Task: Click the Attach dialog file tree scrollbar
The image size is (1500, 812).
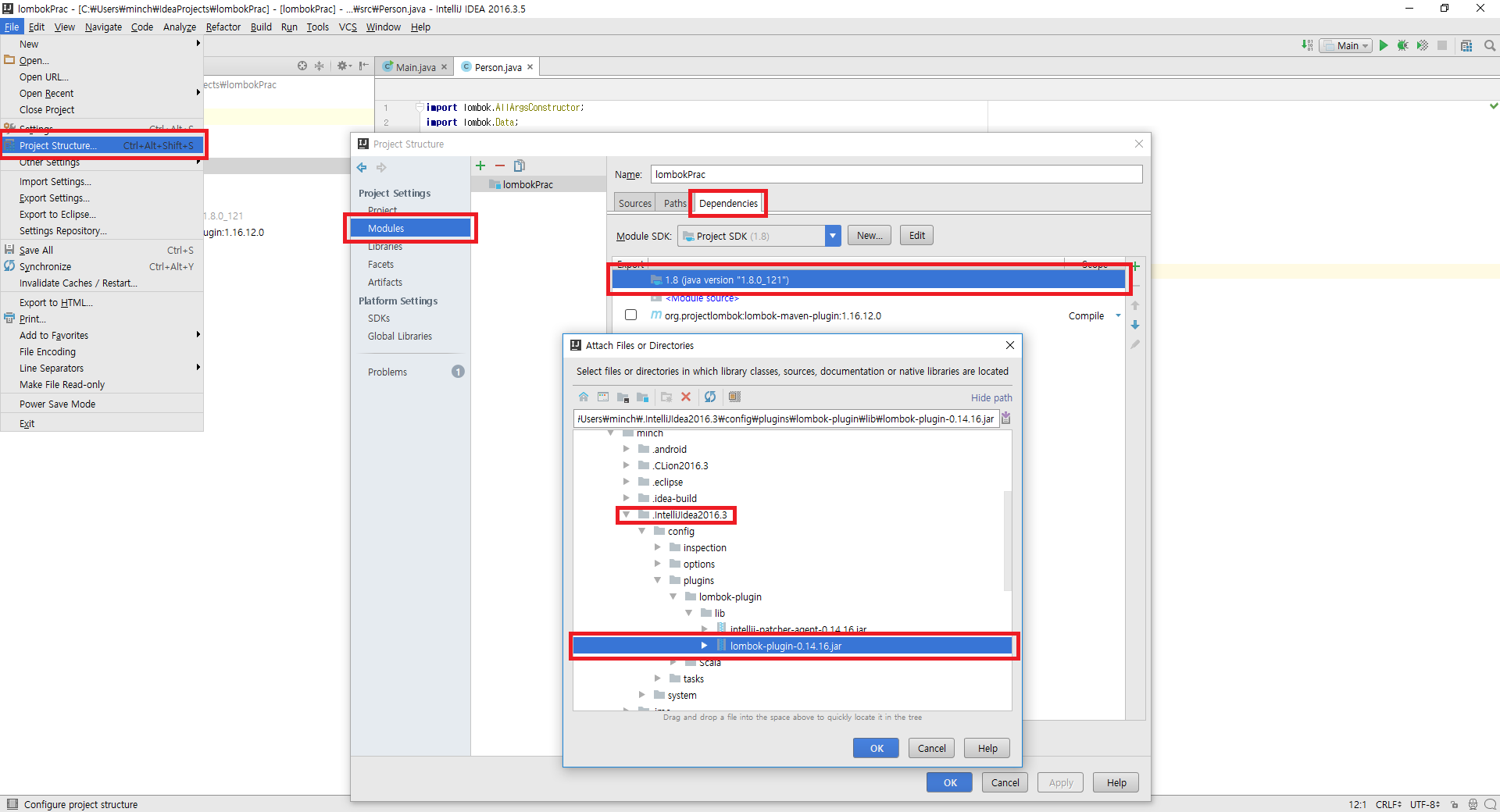Action: click(1007, 540)
